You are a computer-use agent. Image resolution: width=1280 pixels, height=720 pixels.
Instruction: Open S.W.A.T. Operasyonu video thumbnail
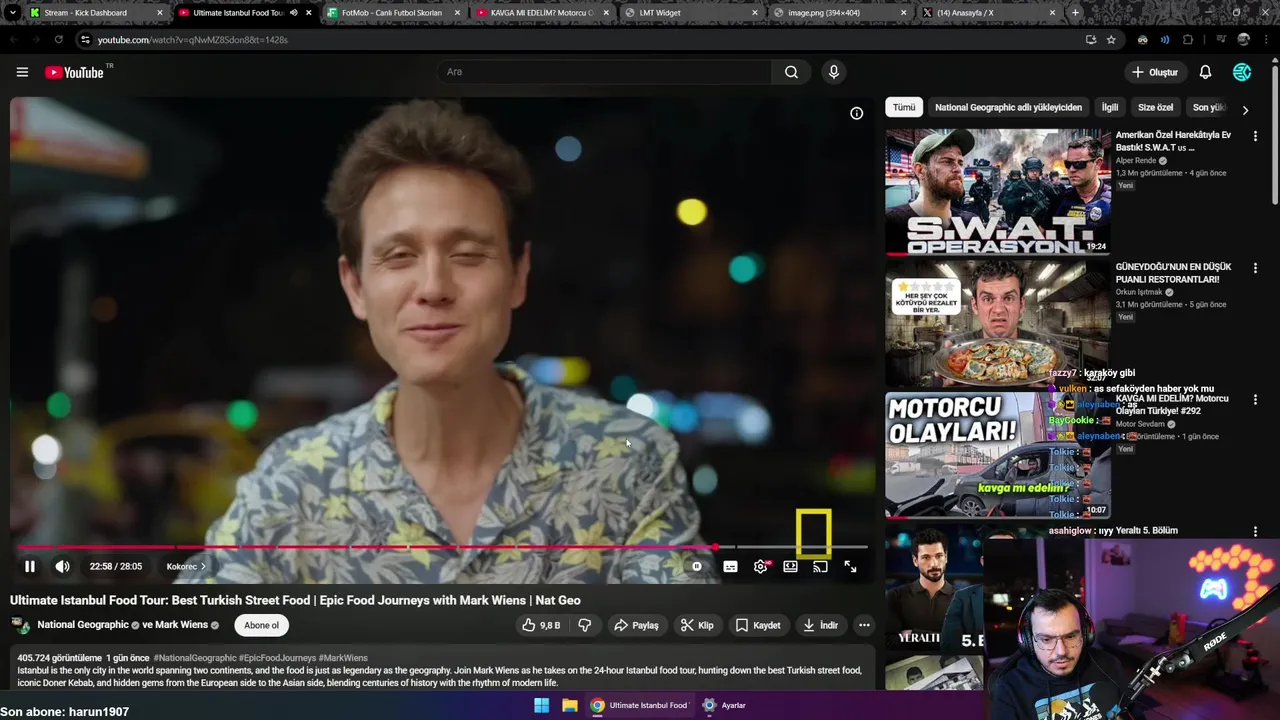997,191
